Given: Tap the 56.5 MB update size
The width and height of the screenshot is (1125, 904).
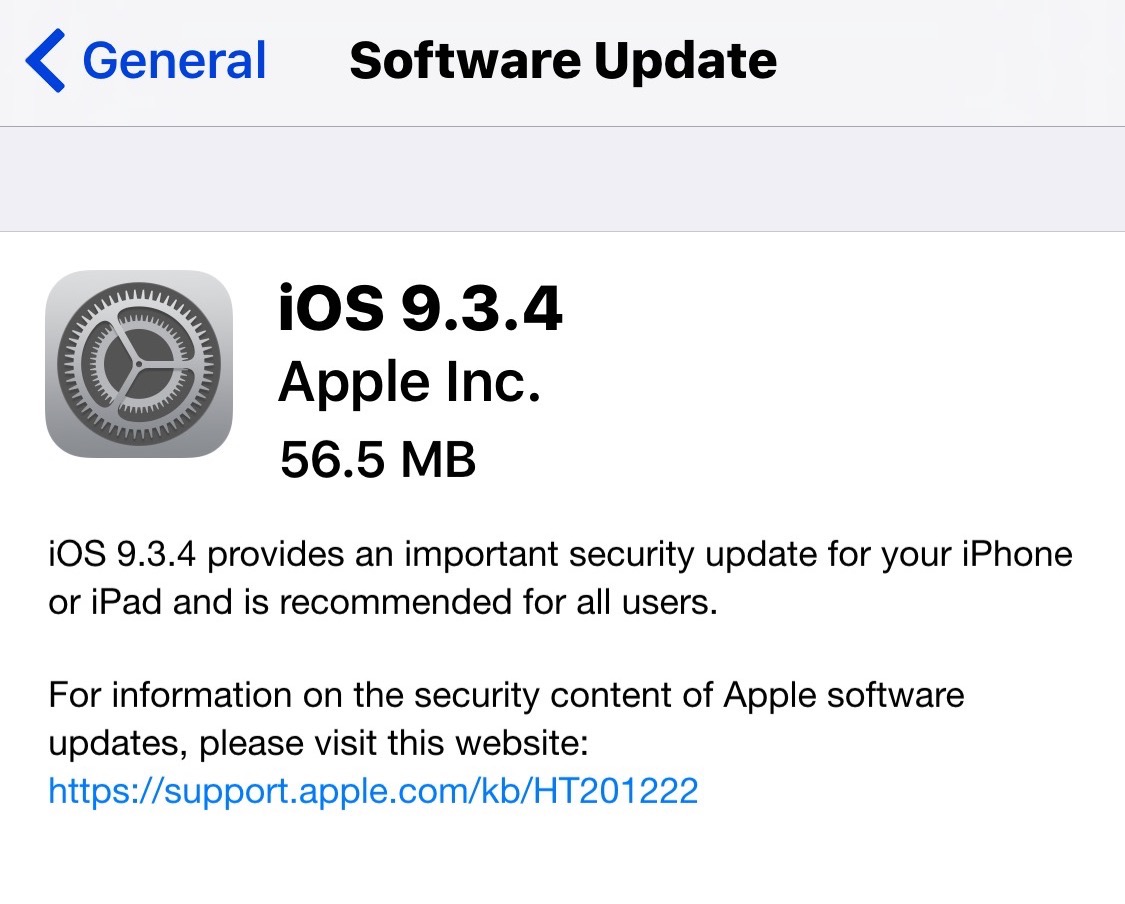Looking at the screenshot, I should click(378, 459).
